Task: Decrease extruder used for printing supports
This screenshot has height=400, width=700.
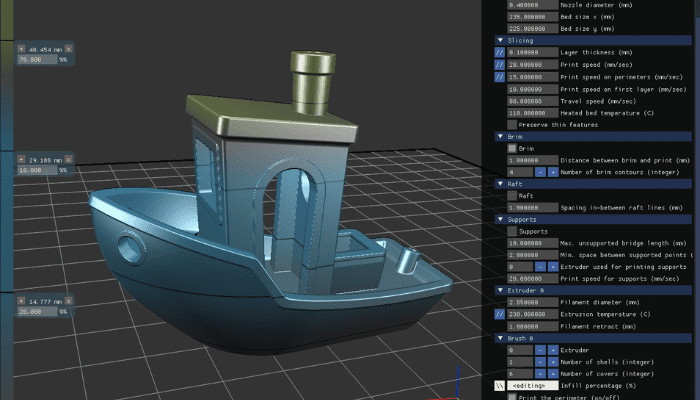Action: tap(540, 267)
